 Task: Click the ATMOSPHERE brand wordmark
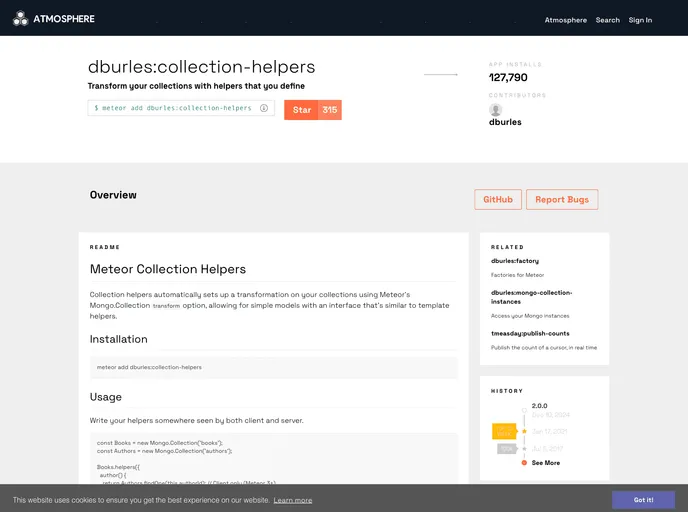(64, 19)
